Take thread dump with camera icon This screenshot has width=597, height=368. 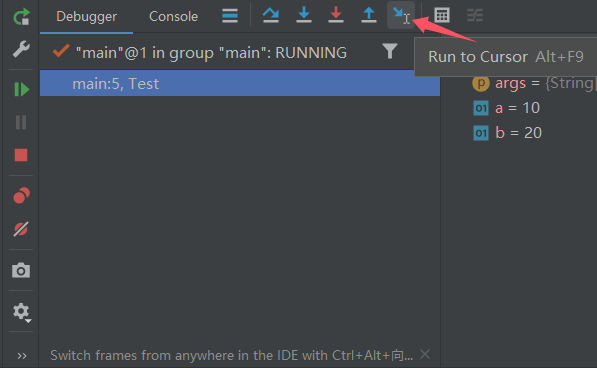[x=21, y=270]
